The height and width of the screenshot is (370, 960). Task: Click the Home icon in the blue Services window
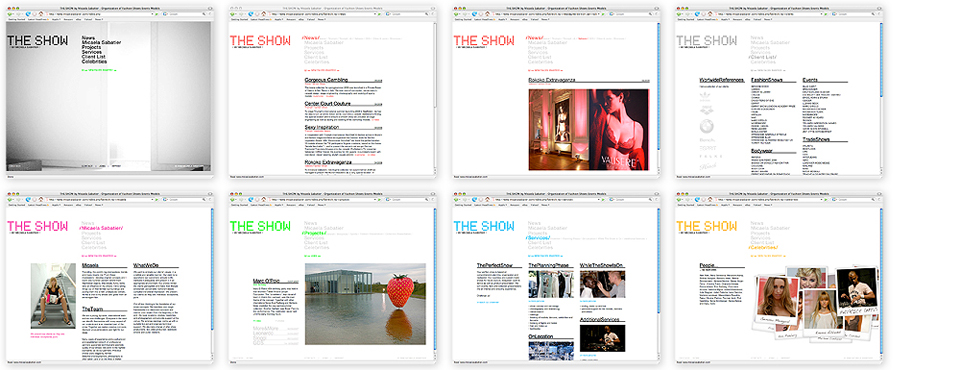coord(487,200)
